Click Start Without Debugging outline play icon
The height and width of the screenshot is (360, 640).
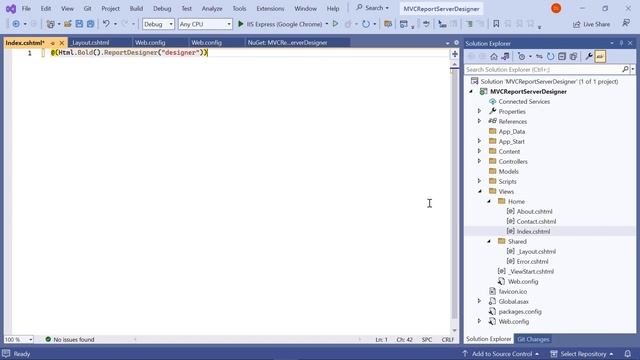(x=336, y=24)
